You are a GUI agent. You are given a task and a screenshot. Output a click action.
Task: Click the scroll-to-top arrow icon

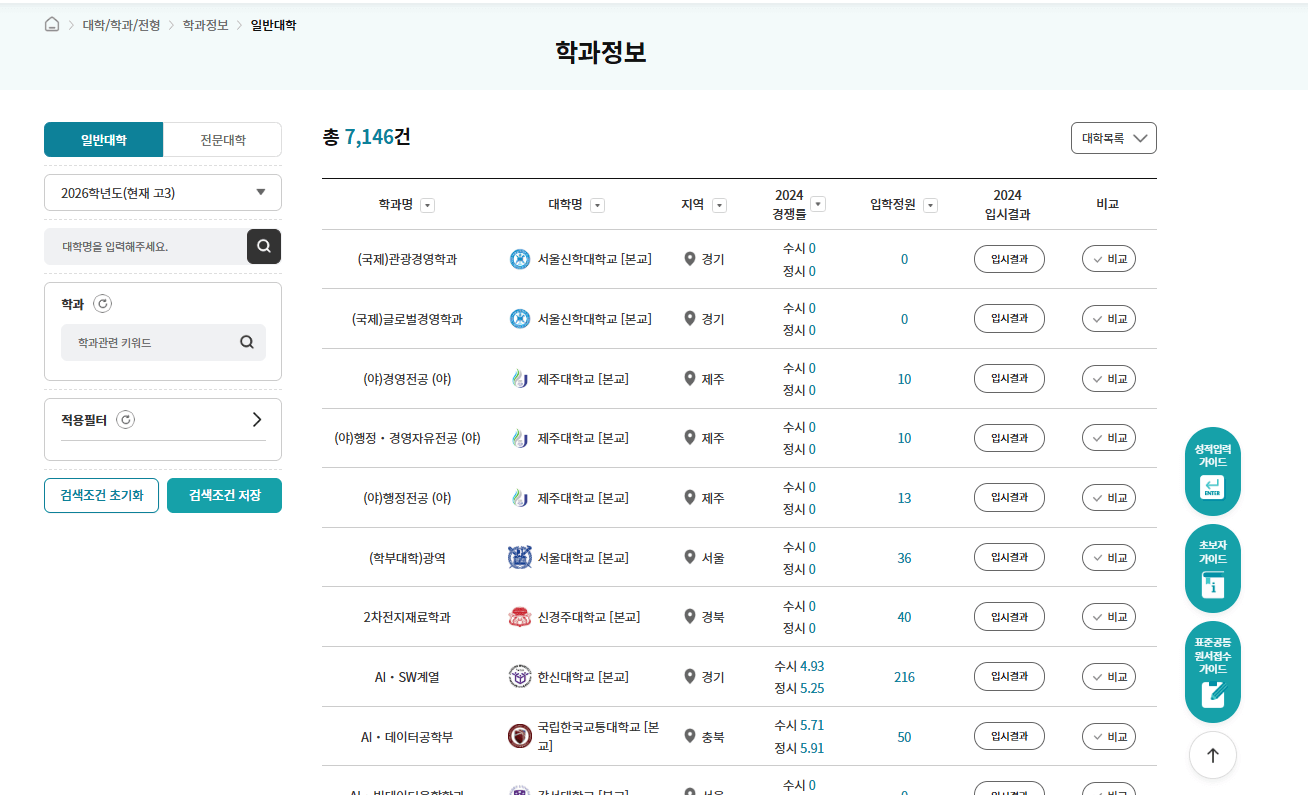pyautogui.click(x=1212, y=755)
